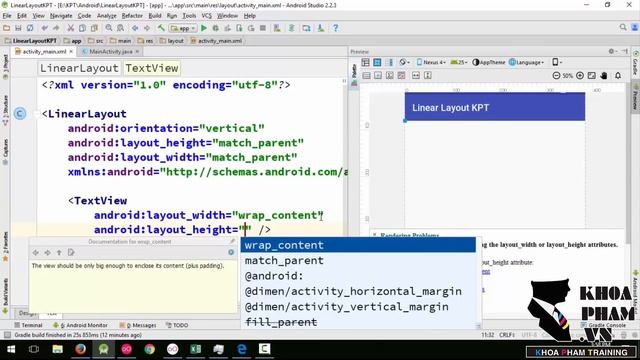640x360 pixels.
Task: Click the Synchronize toolbar icon
Action: pos(30,28)
